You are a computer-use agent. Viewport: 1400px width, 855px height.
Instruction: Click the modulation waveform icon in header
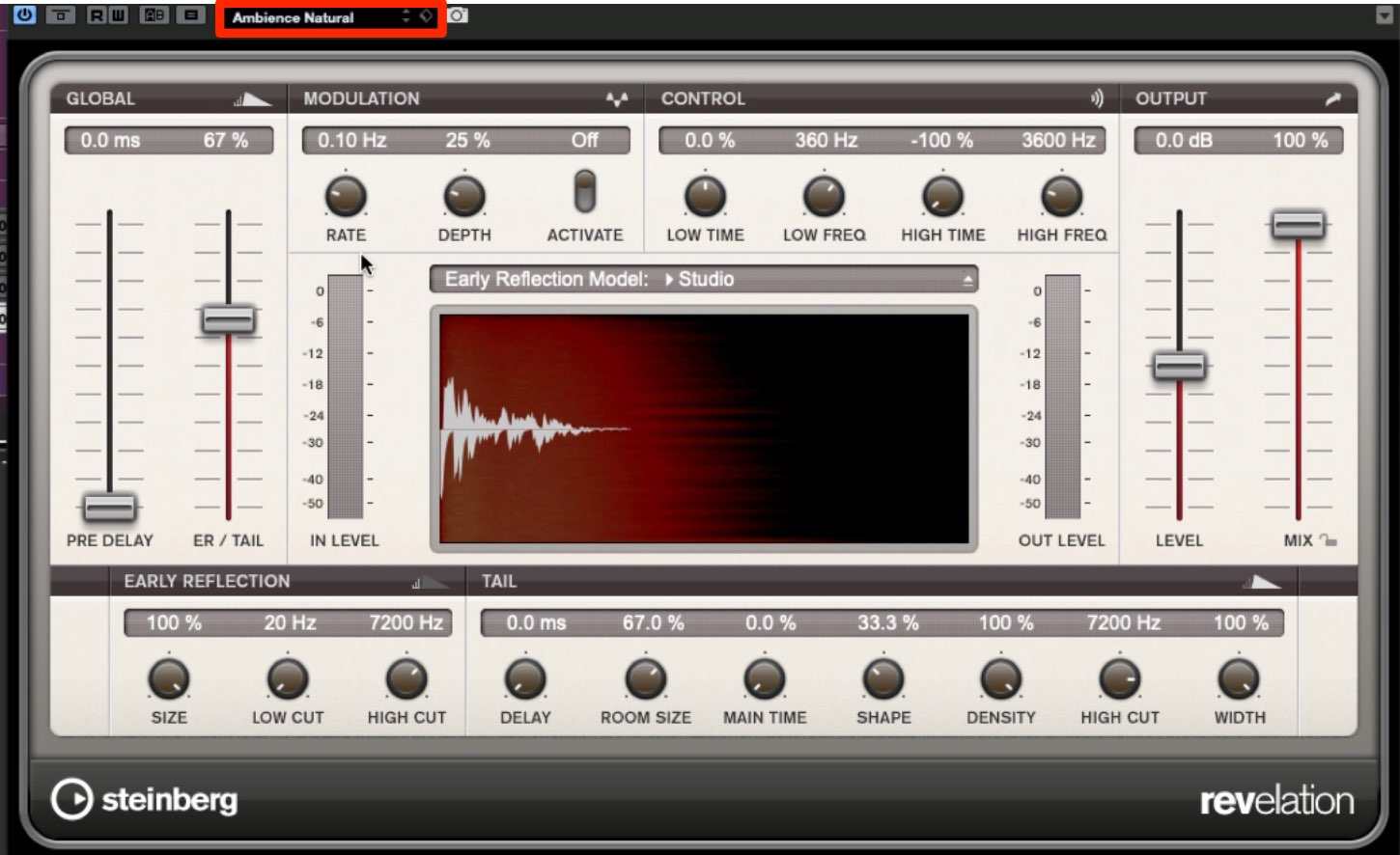616,98
